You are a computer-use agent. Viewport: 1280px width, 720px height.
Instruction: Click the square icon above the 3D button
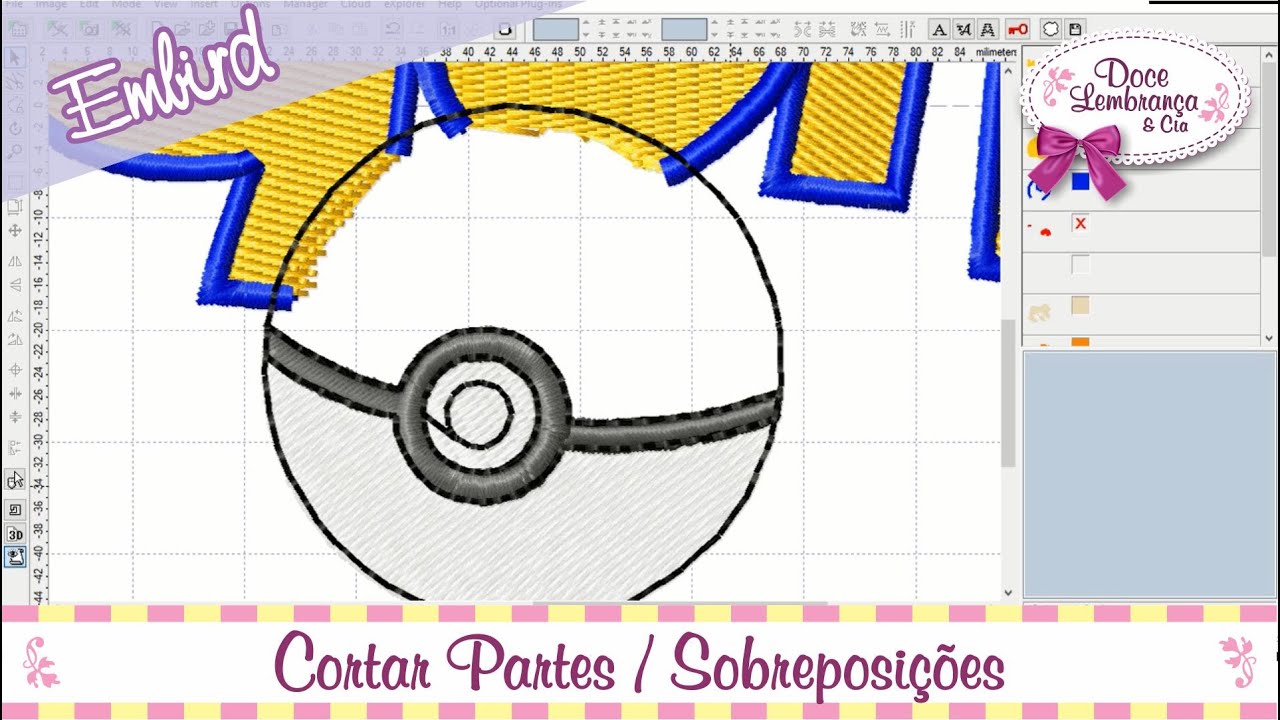[x=15, y=510]
